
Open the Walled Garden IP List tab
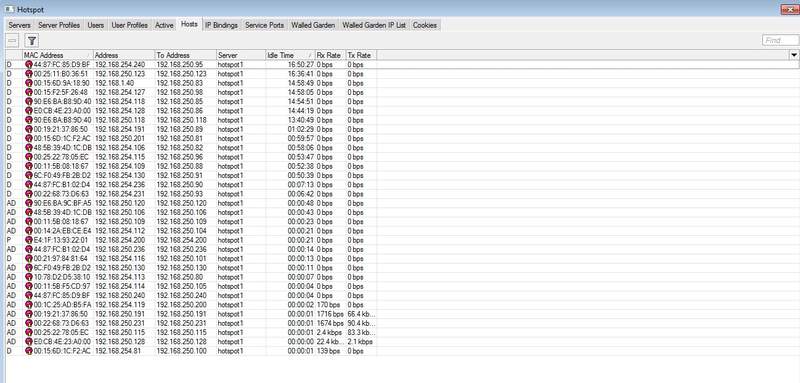pos(374,25)
